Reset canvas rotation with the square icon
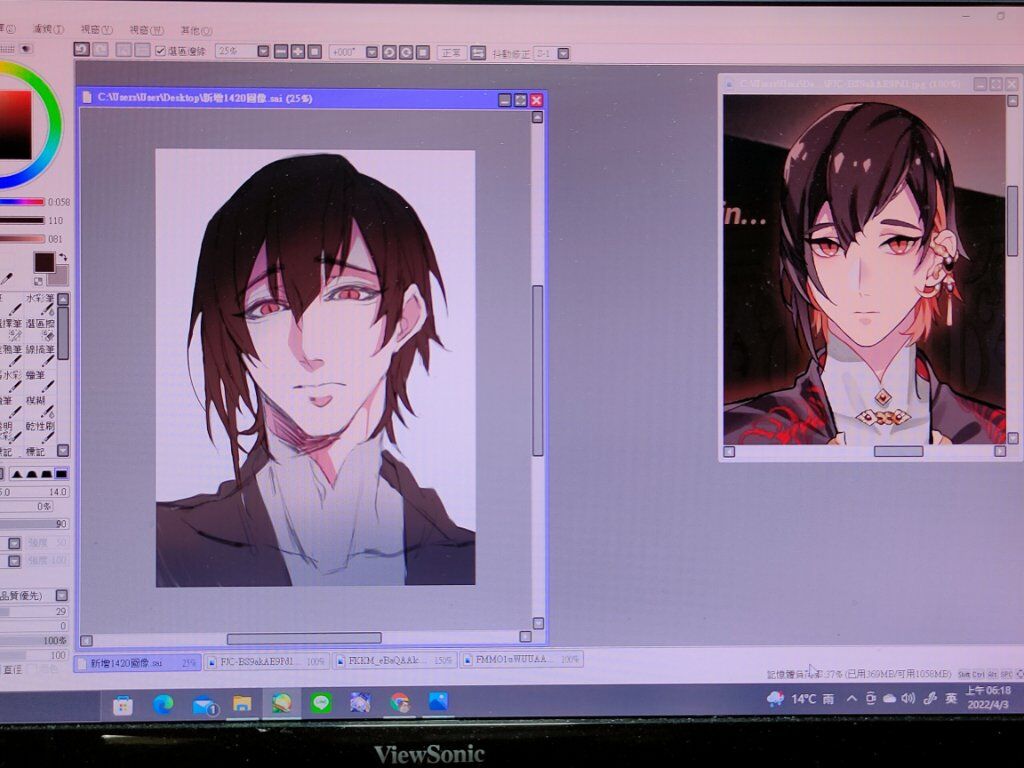1024x768 pixels. 423,52
